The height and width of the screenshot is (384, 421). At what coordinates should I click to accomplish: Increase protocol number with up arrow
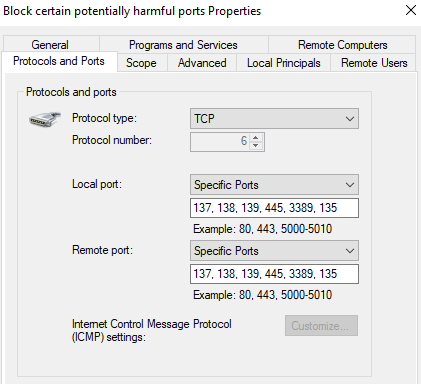click(x=256, y=138)
